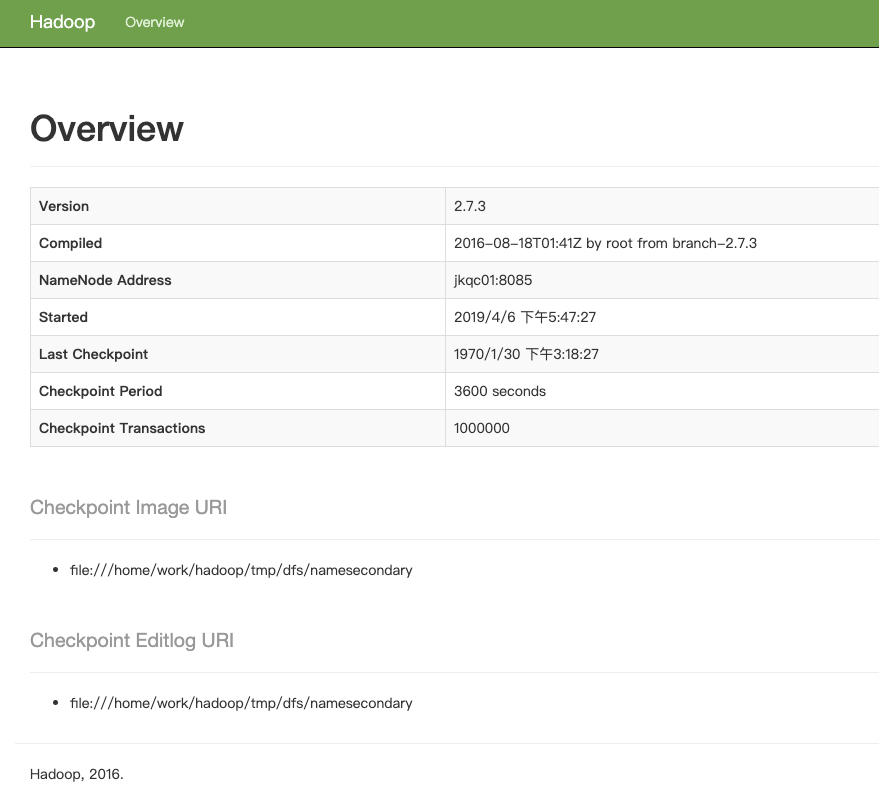Click the Checkpoint Image URI heading
This screenshot has height=801, width=879.
[x=128, y=507]
